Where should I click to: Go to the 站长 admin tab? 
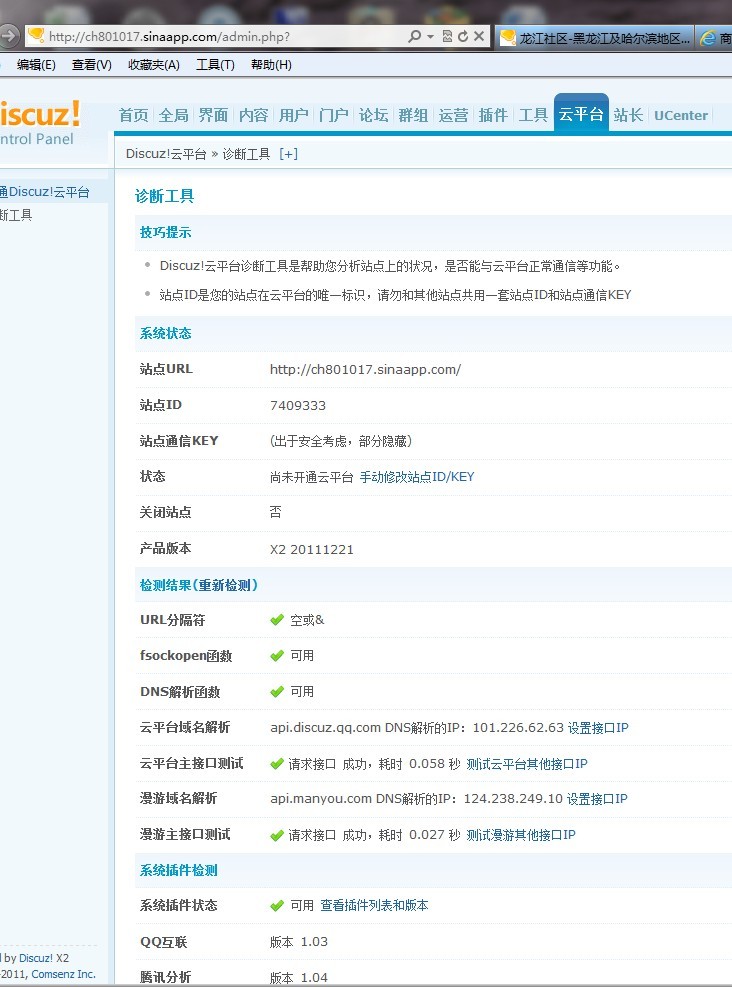tap(628, 115)
